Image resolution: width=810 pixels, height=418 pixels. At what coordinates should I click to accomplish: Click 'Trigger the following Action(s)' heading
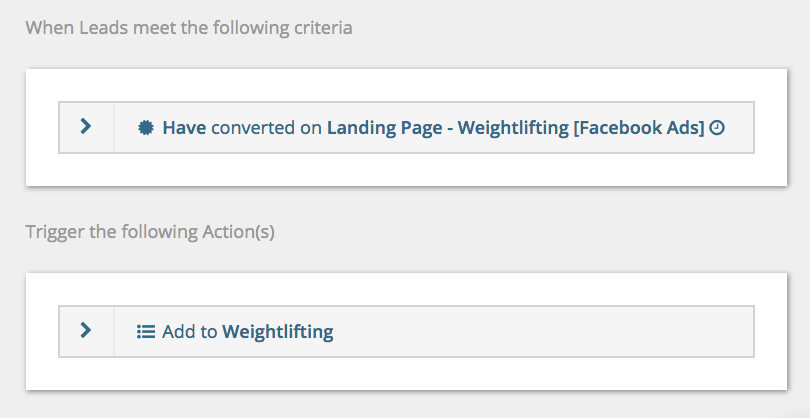pyautogui.click(x=150, y=231)
